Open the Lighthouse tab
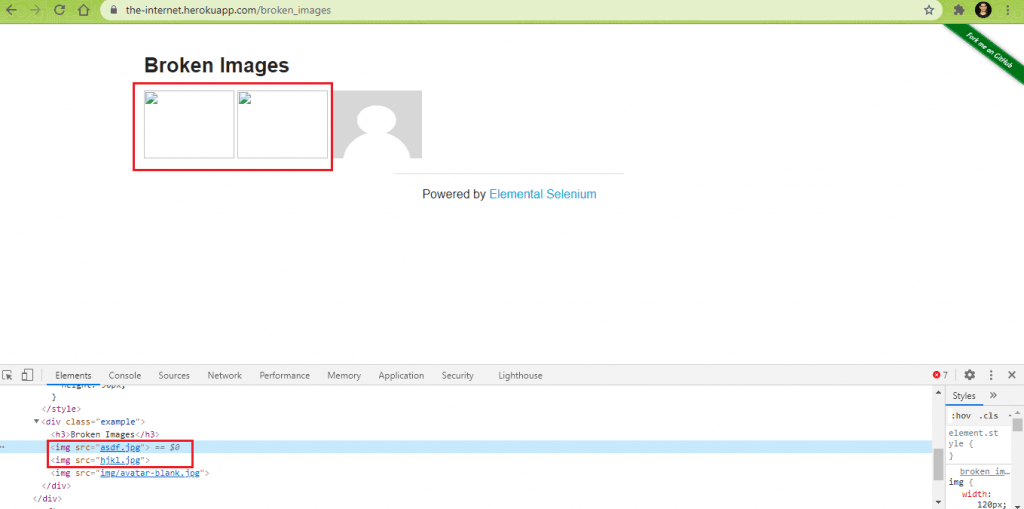1024x509 pixels. click(520, 376)
